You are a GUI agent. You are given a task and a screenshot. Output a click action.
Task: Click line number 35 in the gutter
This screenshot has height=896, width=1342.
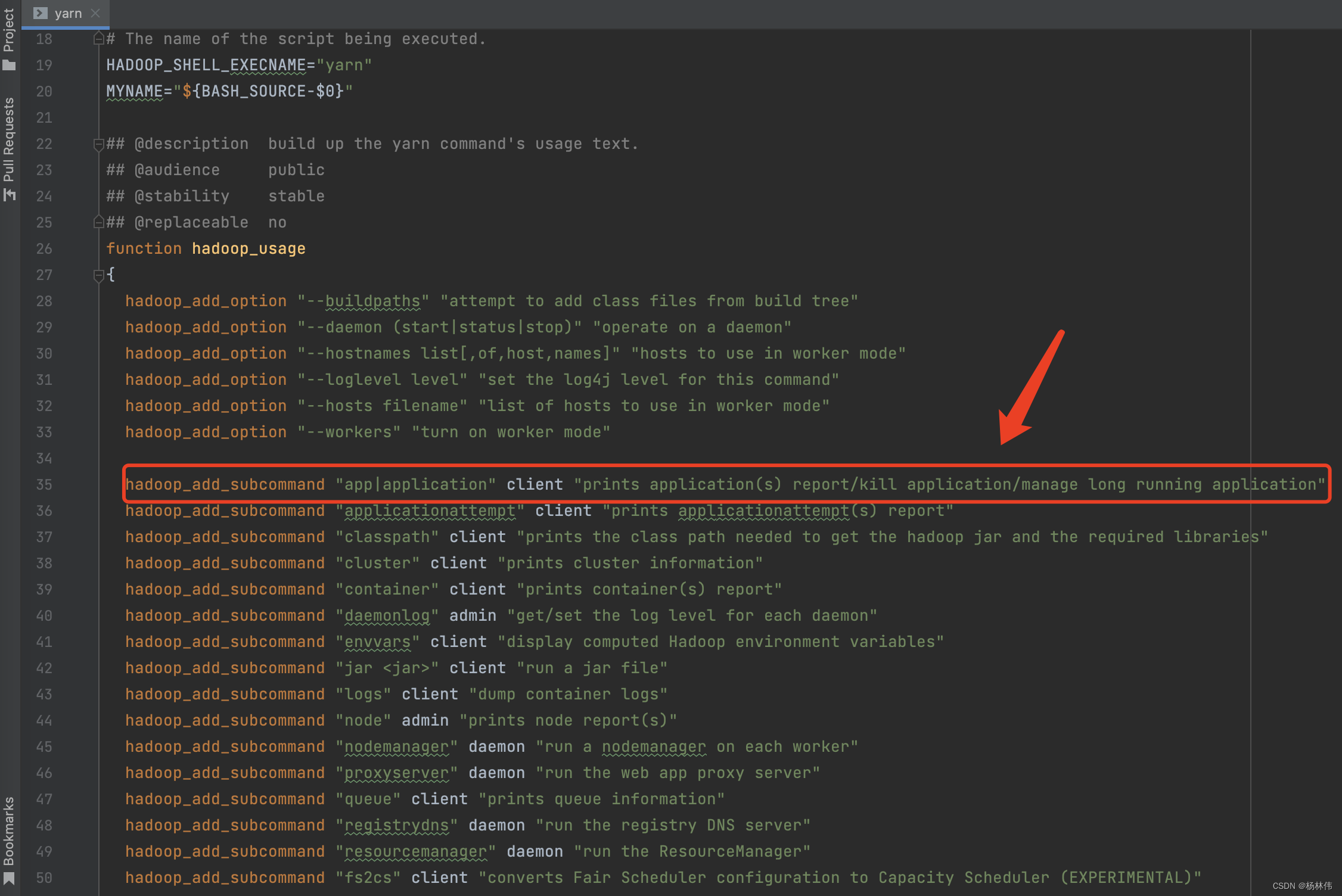(44, 485)
